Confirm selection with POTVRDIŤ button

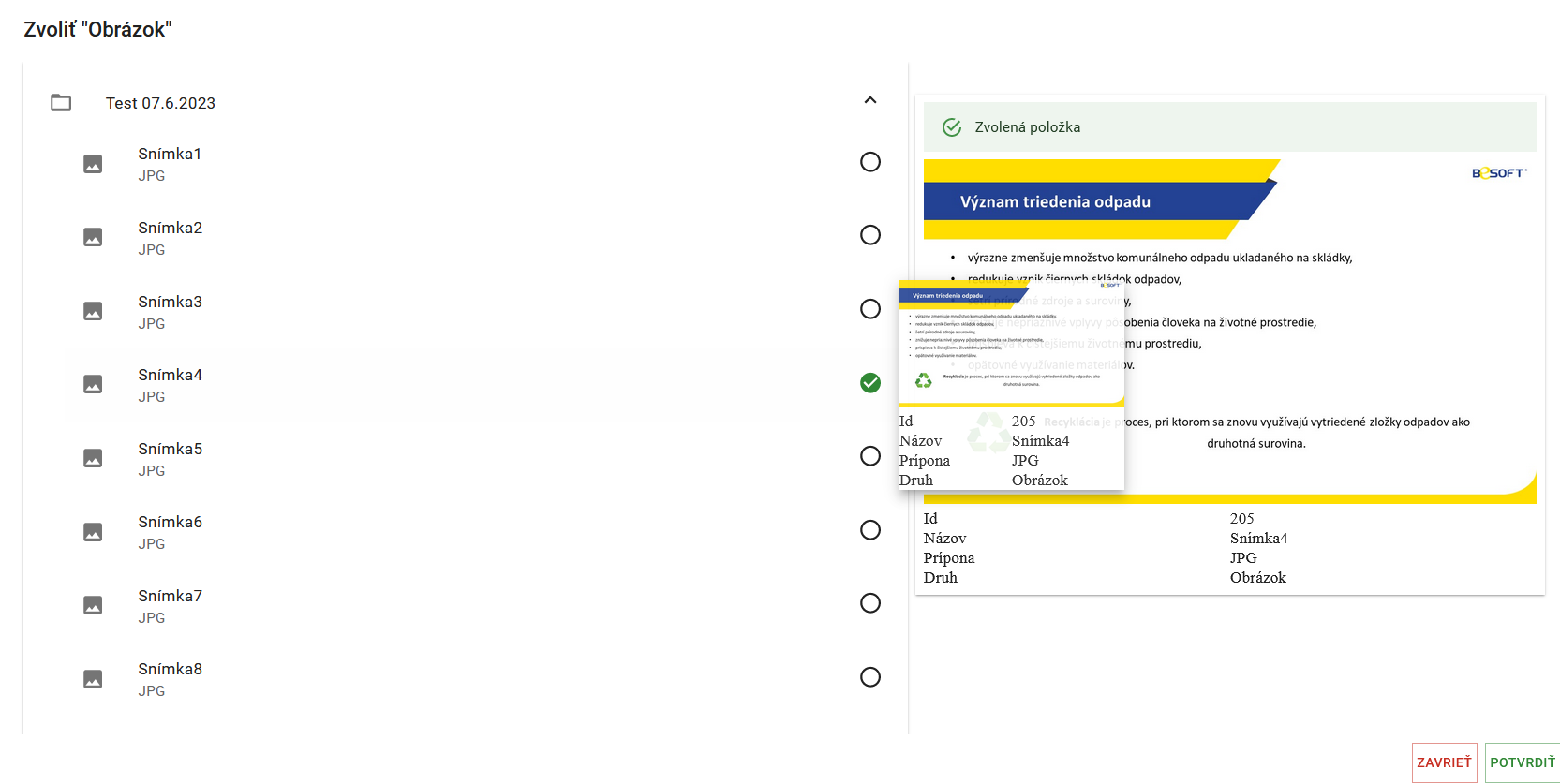tap(1523, 762)
